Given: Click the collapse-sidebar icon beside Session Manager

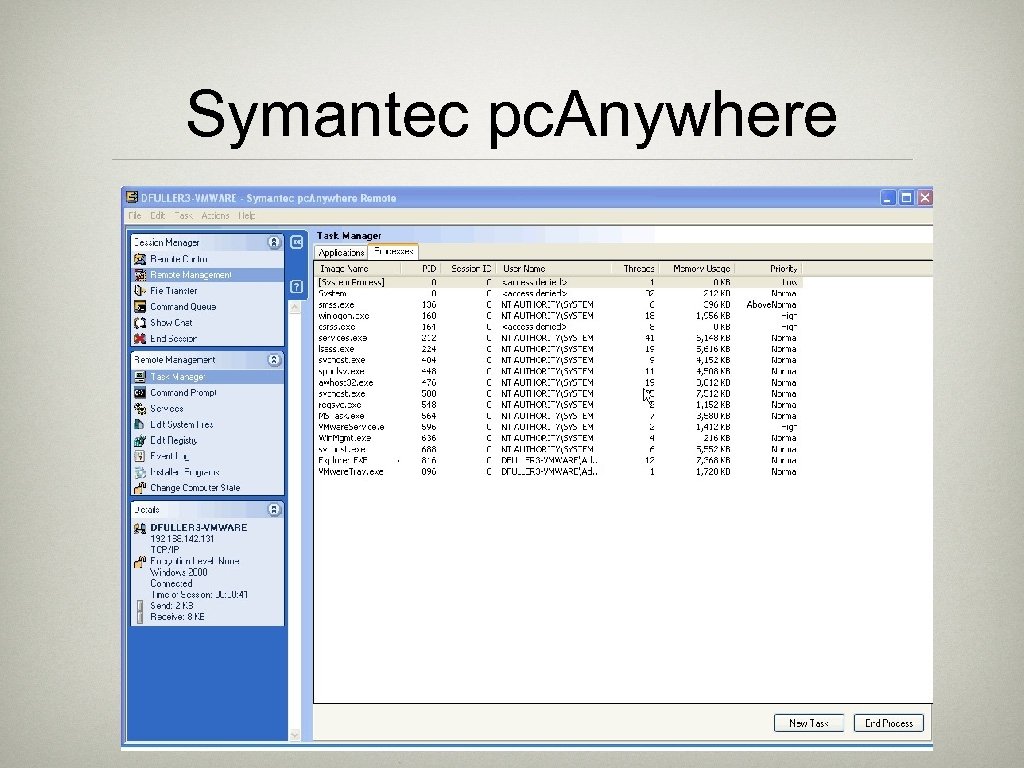Looking at the screenshot, I should click(x=296, y=242).
